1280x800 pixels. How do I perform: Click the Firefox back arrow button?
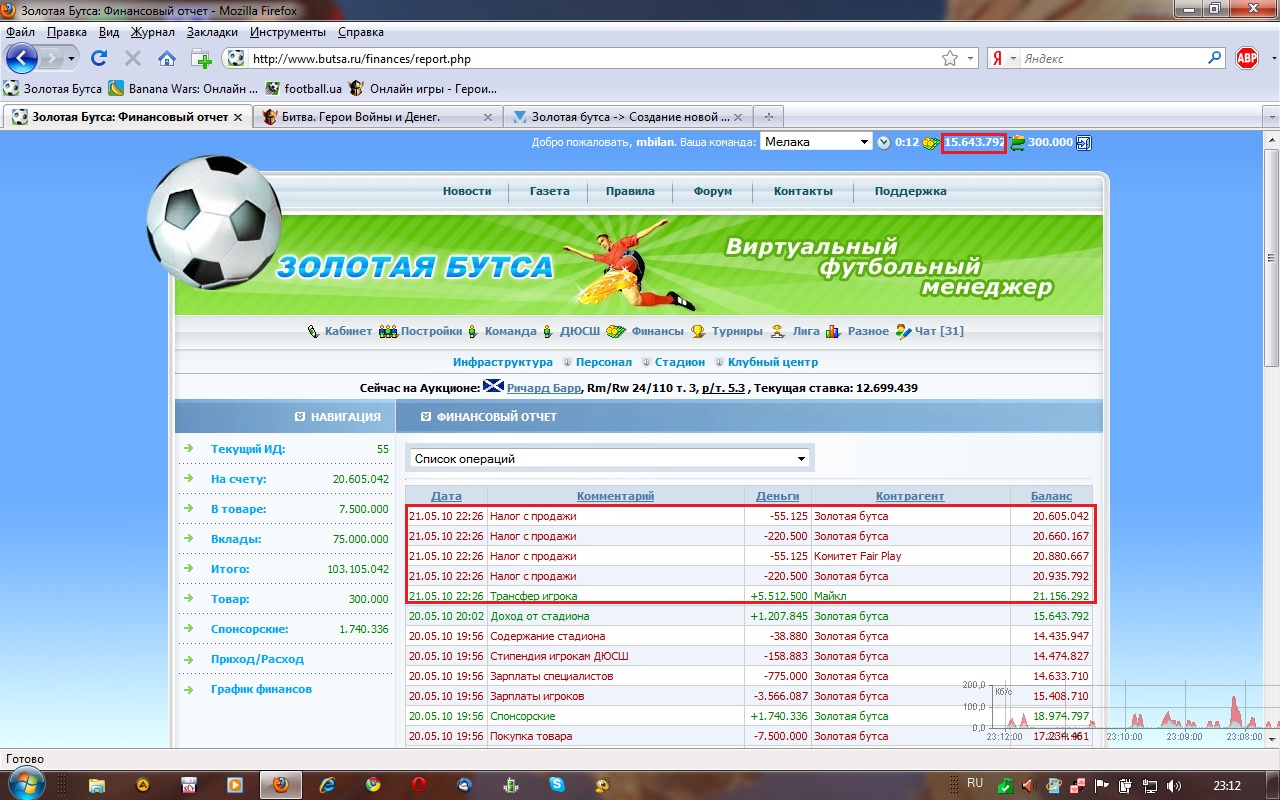click(22, 58)
